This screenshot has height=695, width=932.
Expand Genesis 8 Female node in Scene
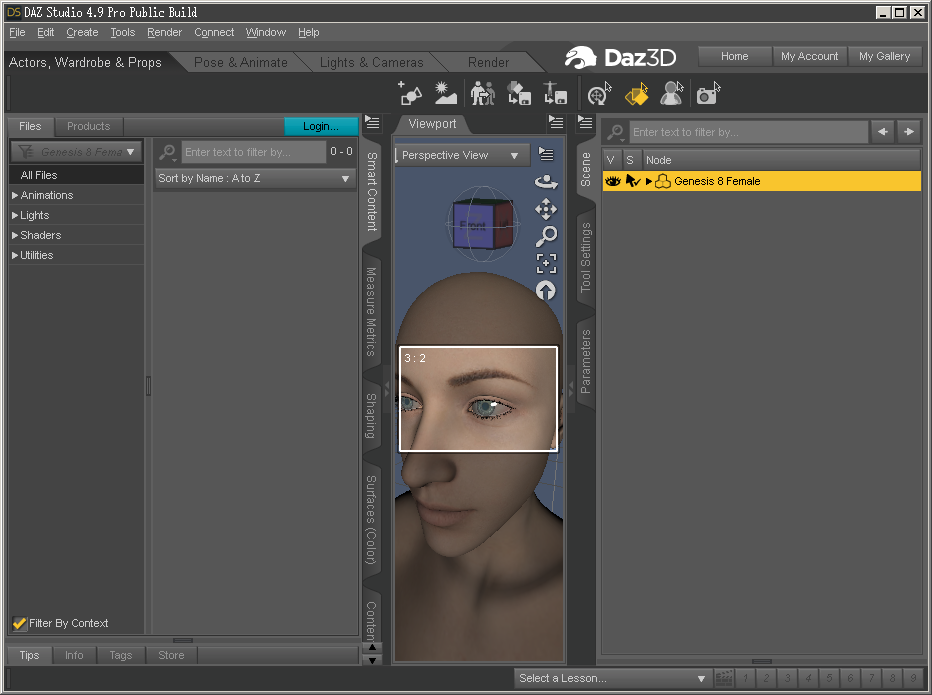(x=648, y=181)
